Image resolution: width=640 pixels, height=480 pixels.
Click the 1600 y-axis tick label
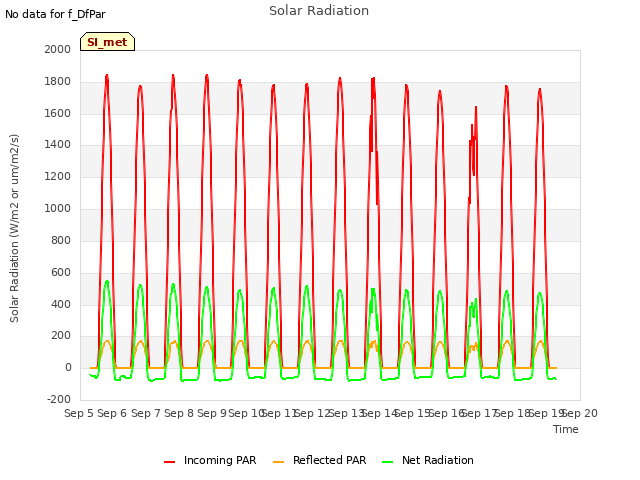(58, 113)
